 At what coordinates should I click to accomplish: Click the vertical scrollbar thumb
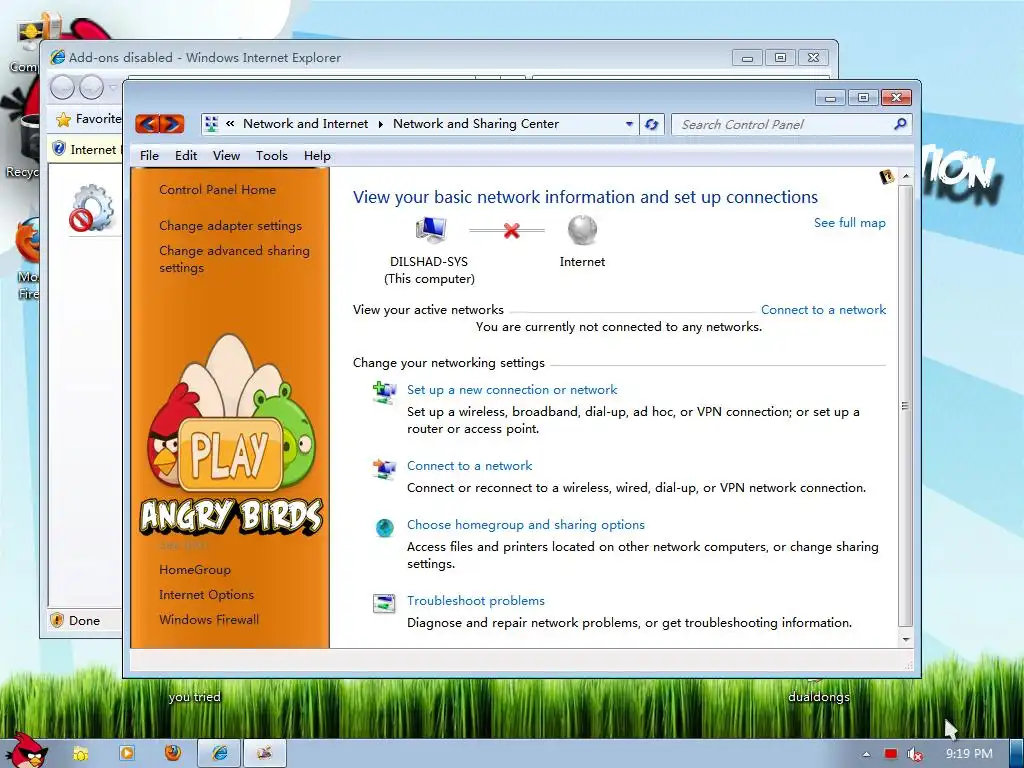905,406
